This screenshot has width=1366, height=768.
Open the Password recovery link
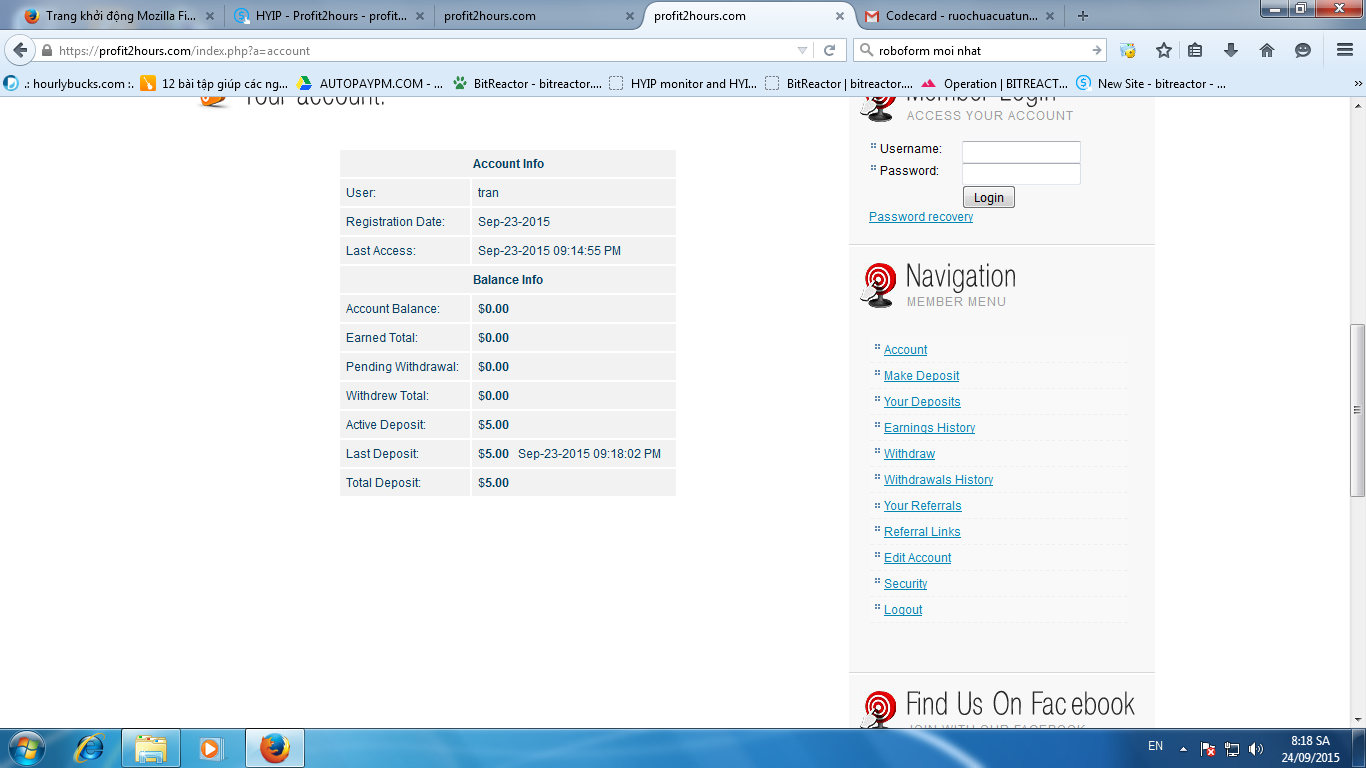(x=921, y=217)
